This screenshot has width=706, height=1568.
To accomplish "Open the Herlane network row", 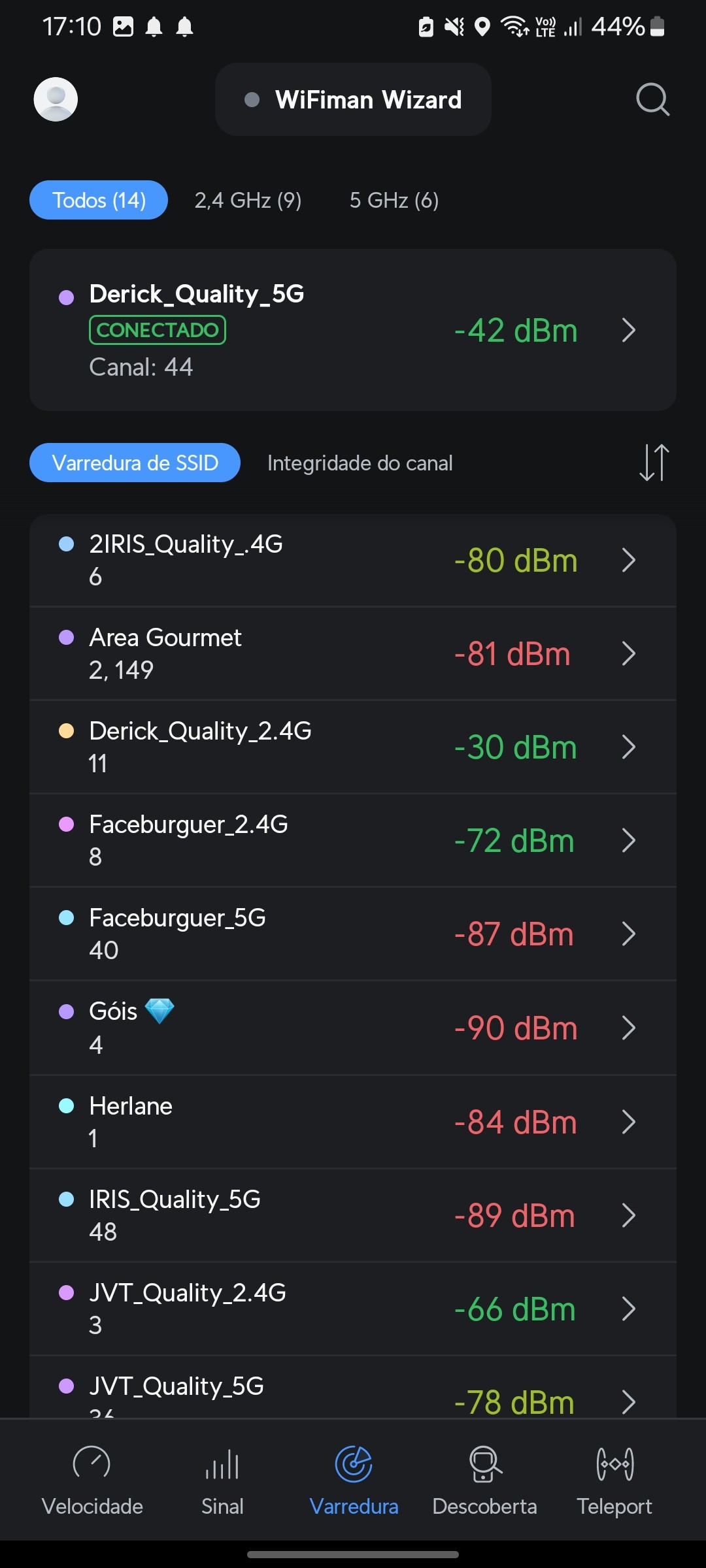I will click(x=327, y=1122).
